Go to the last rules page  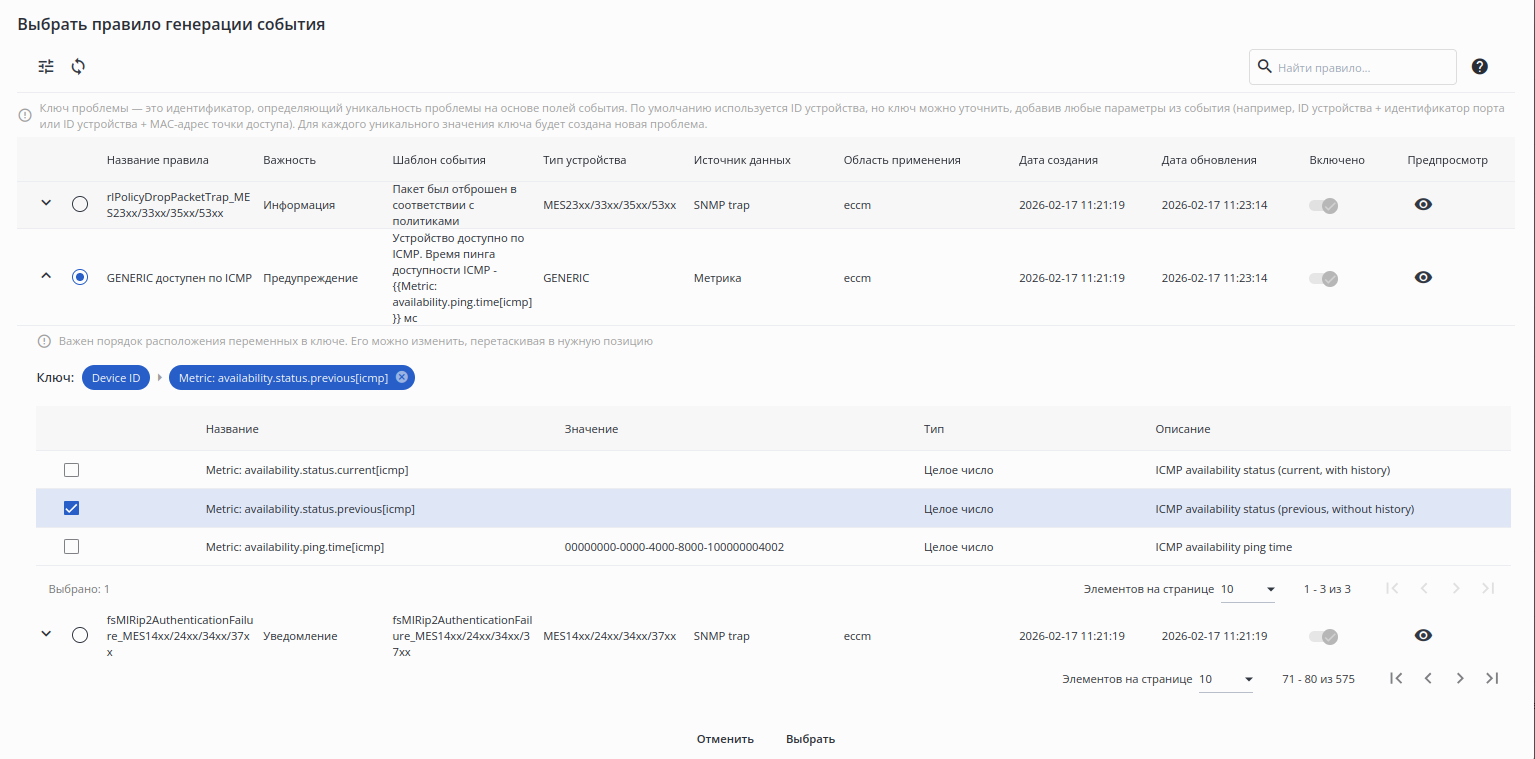pos(1492,678)
